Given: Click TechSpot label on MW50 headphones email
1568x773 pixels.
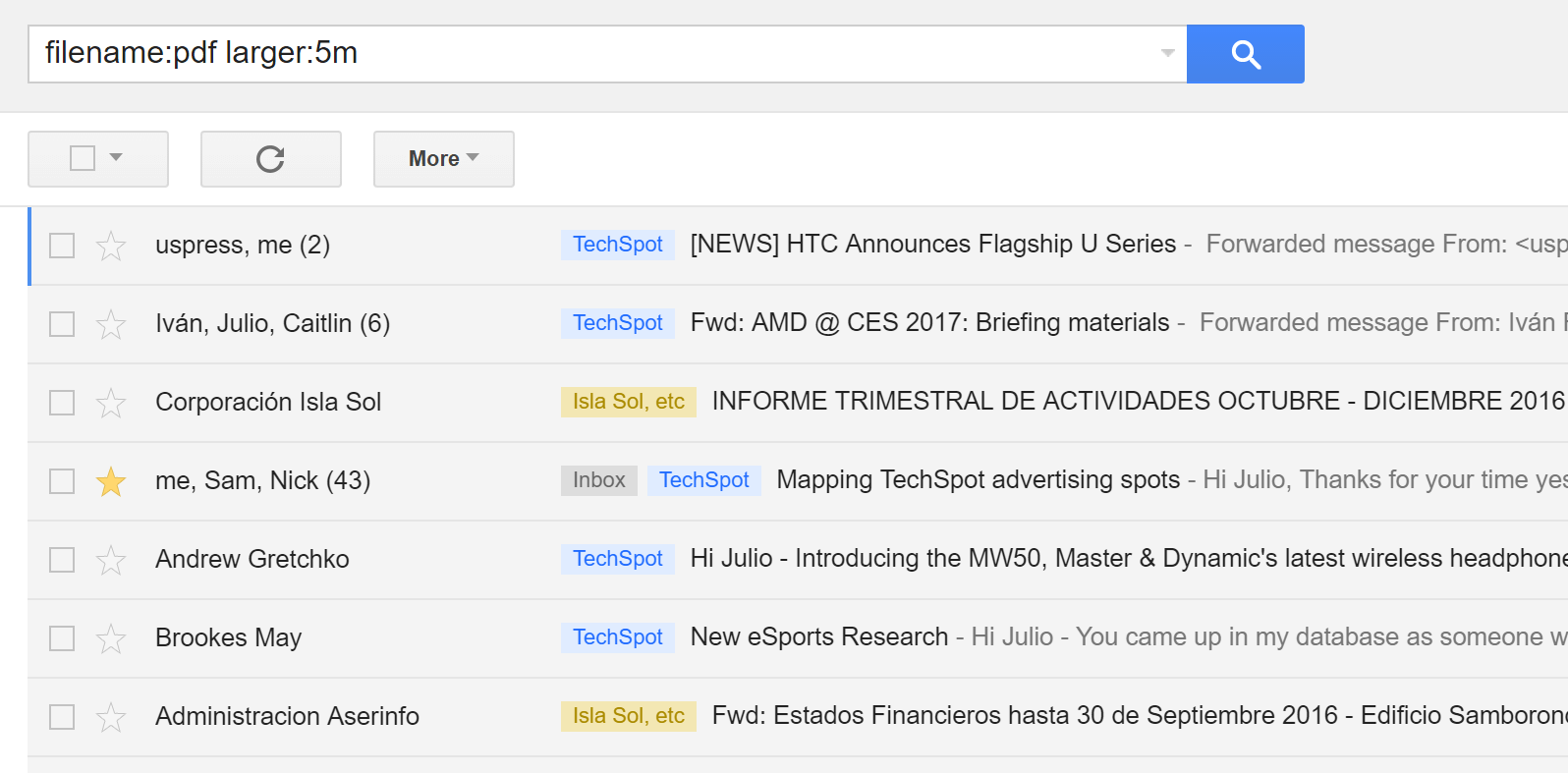Looking at the screenshot, I should (x=618, y=559).
